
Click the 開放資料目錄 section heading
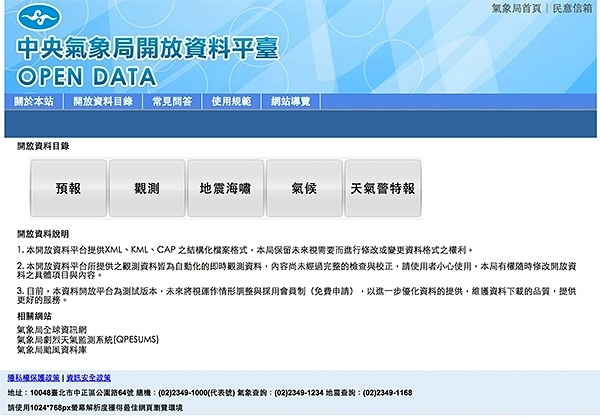43,146
